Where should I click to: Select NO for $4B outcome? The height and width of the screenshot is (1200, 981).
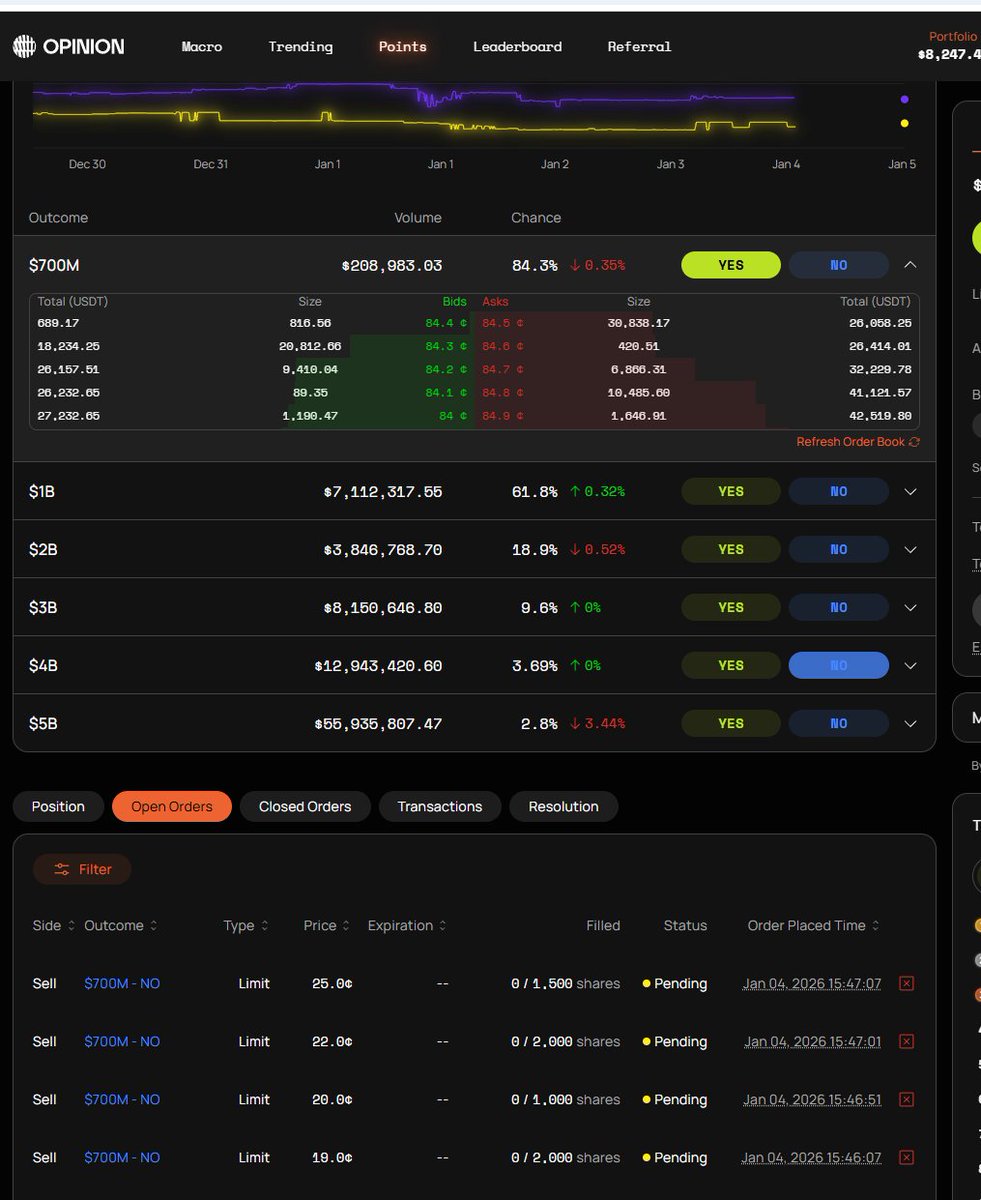838,666
